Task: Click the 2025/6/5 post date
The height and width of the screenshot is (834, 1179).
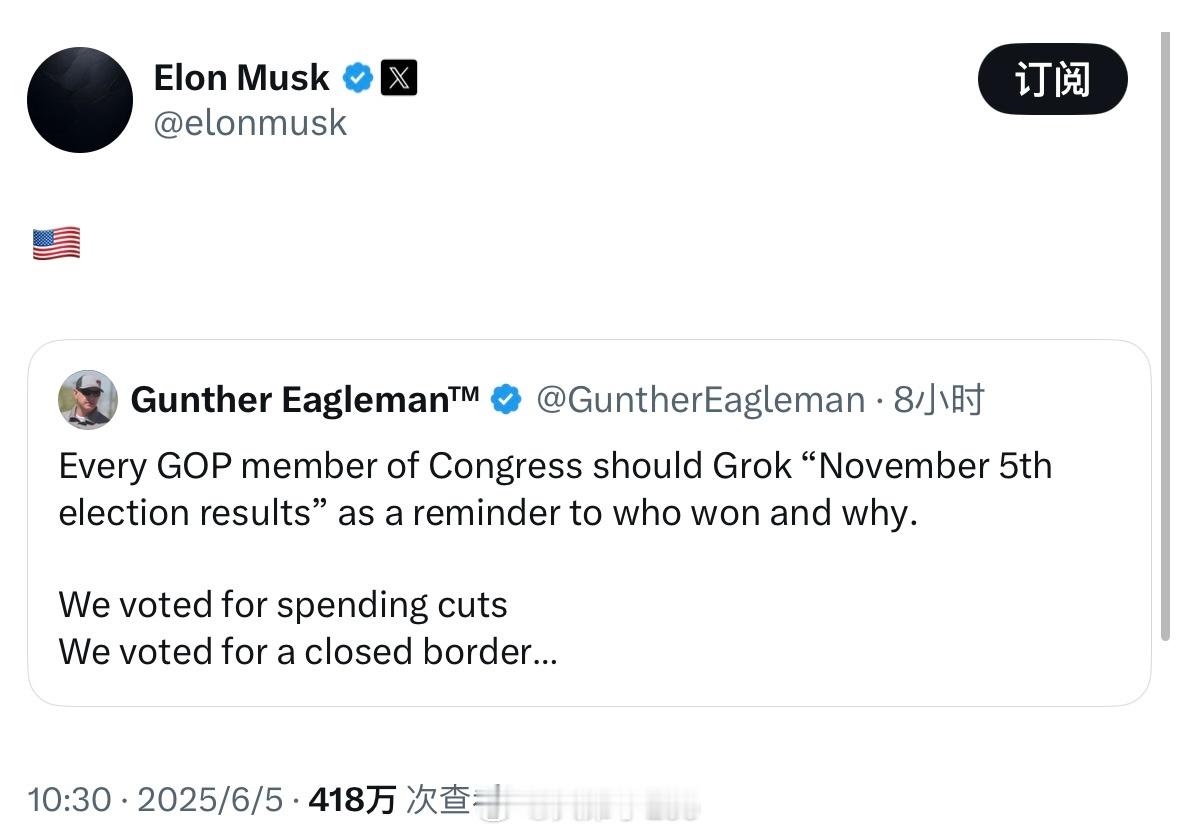Action: (211, 799)
